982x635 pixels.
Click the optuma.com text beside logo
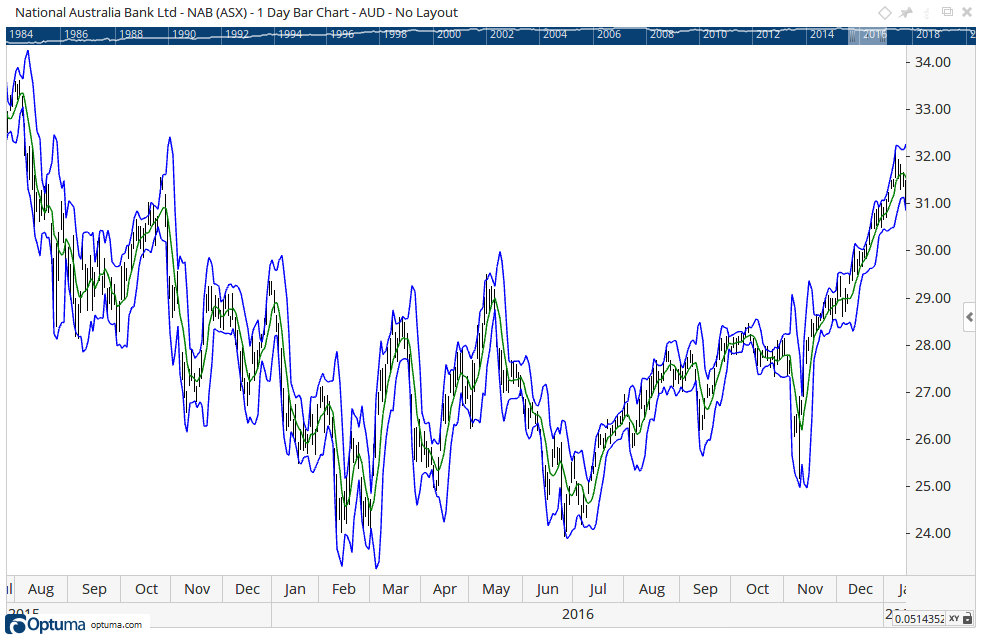coord(116,624)
